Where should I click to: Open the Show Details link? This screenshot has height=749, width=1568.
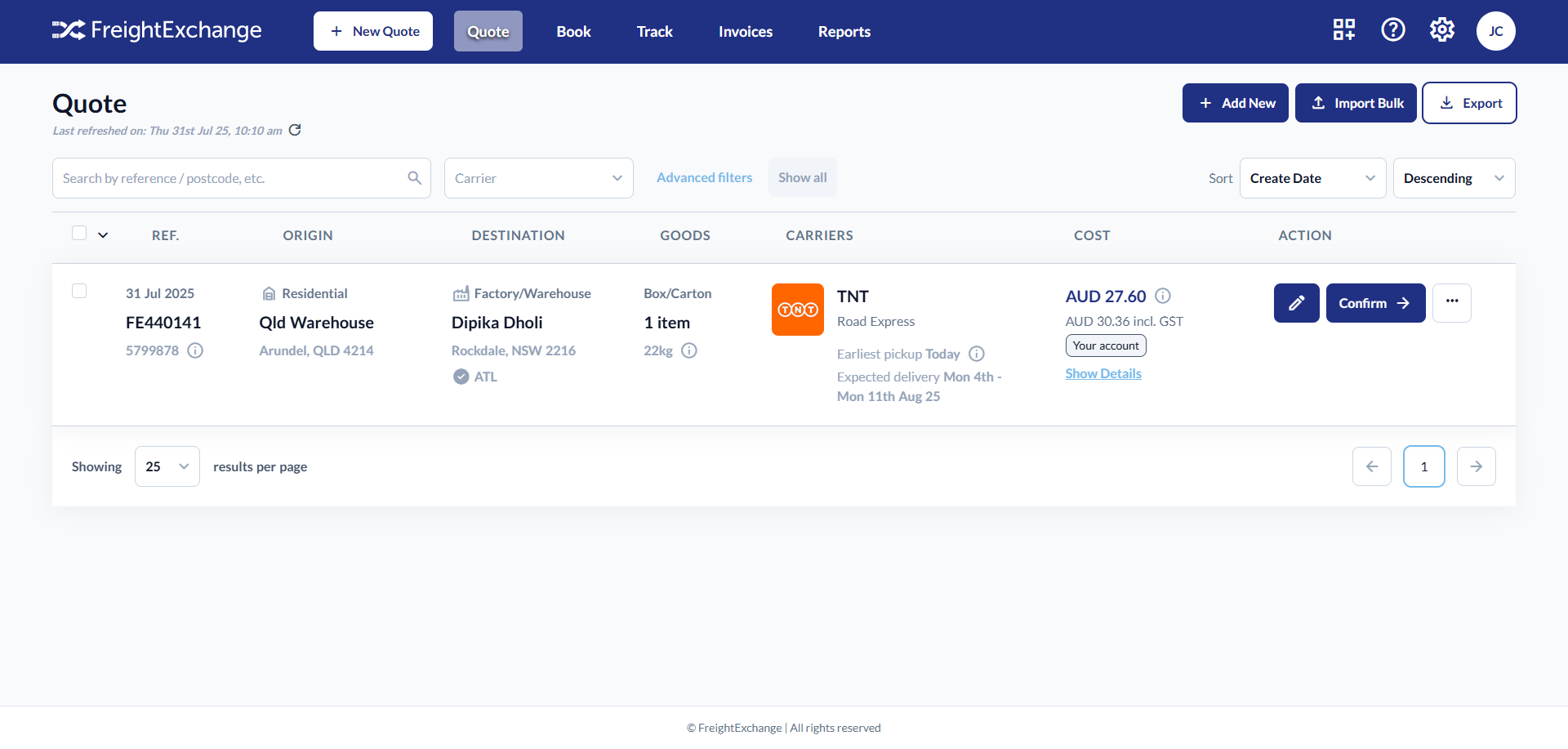1103,373
